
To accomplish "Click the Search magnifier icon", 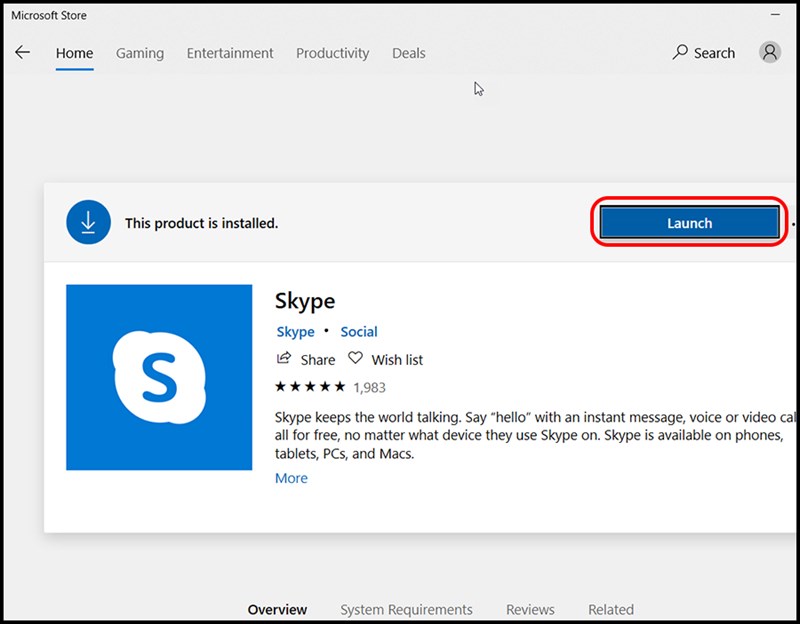I will (680, 52).
